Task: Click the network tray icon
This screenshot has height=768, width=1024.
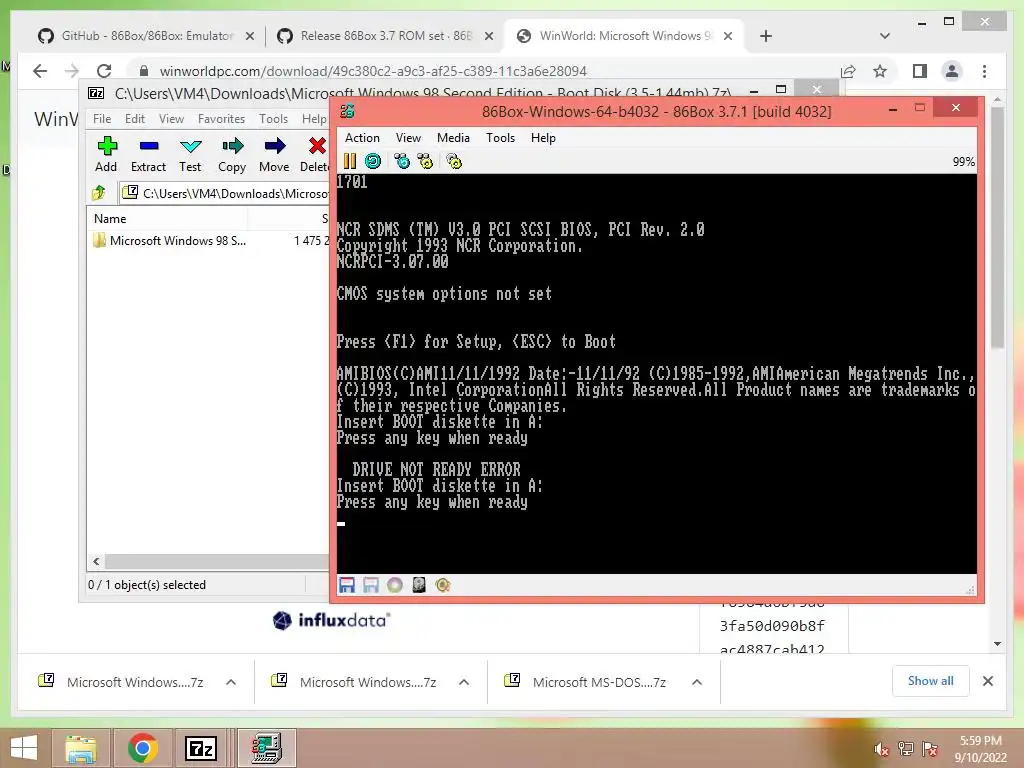Action: [x=906, y=749]
